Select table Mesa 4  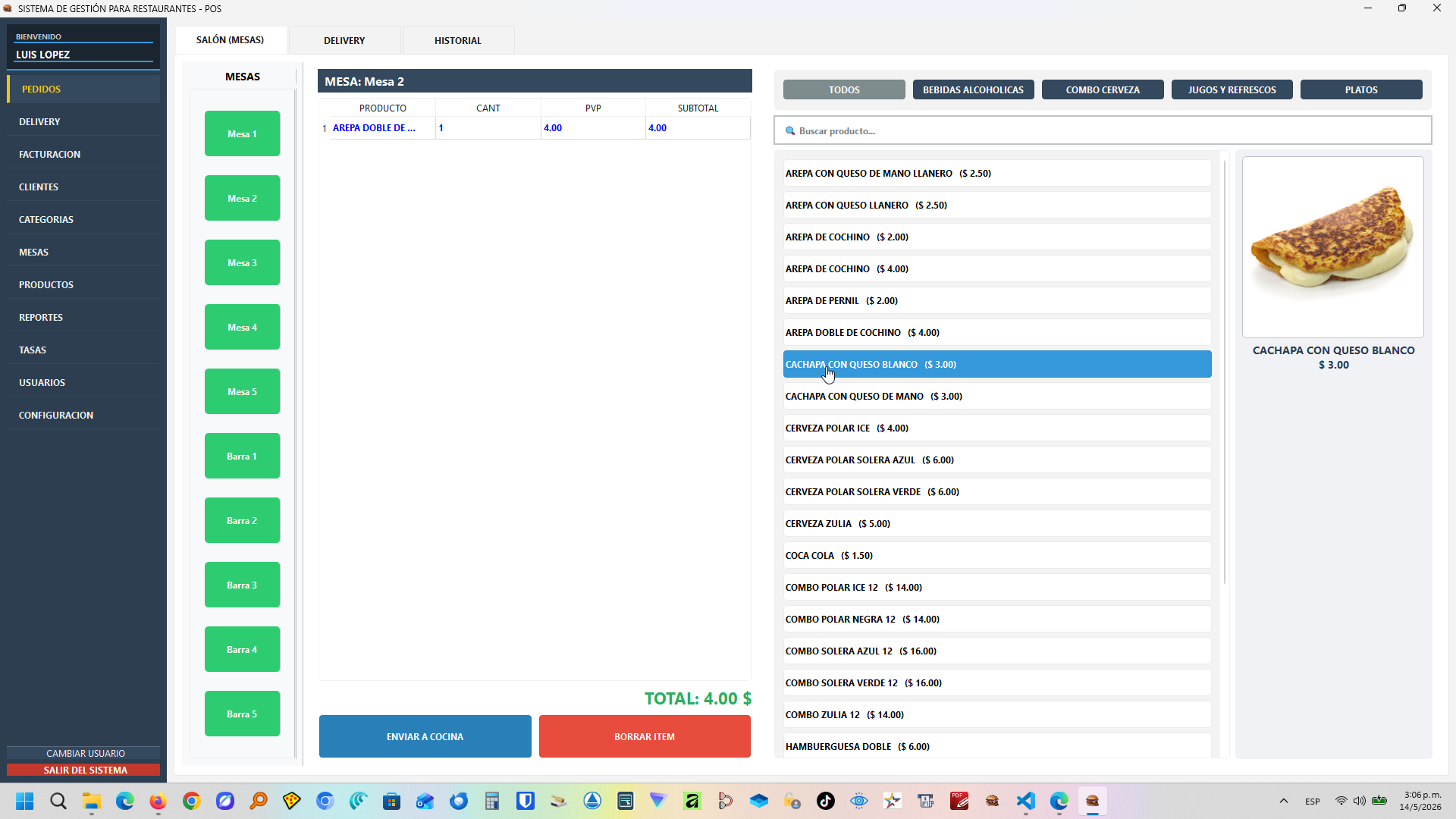point(242,327)
